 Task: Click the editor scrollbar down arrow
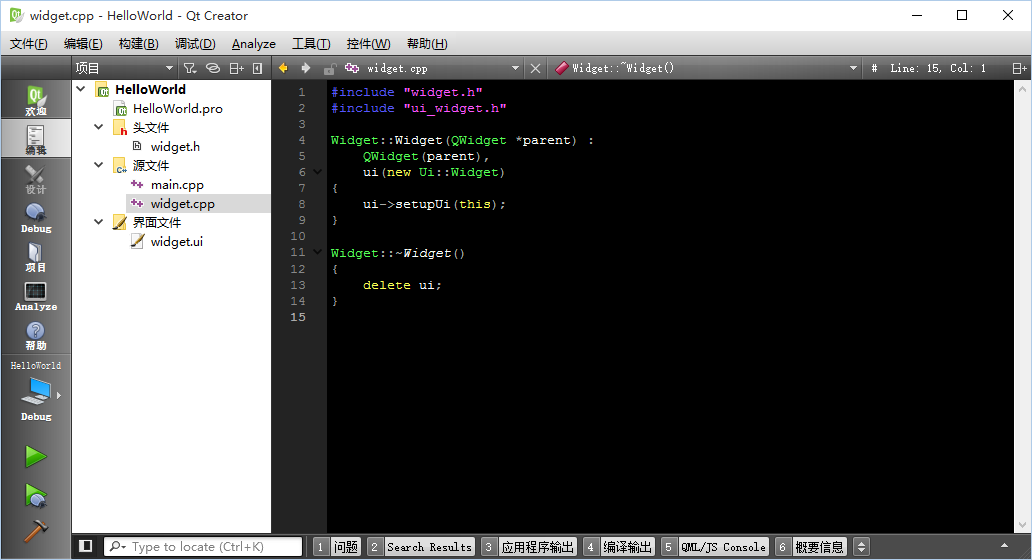click(1022, 525)
